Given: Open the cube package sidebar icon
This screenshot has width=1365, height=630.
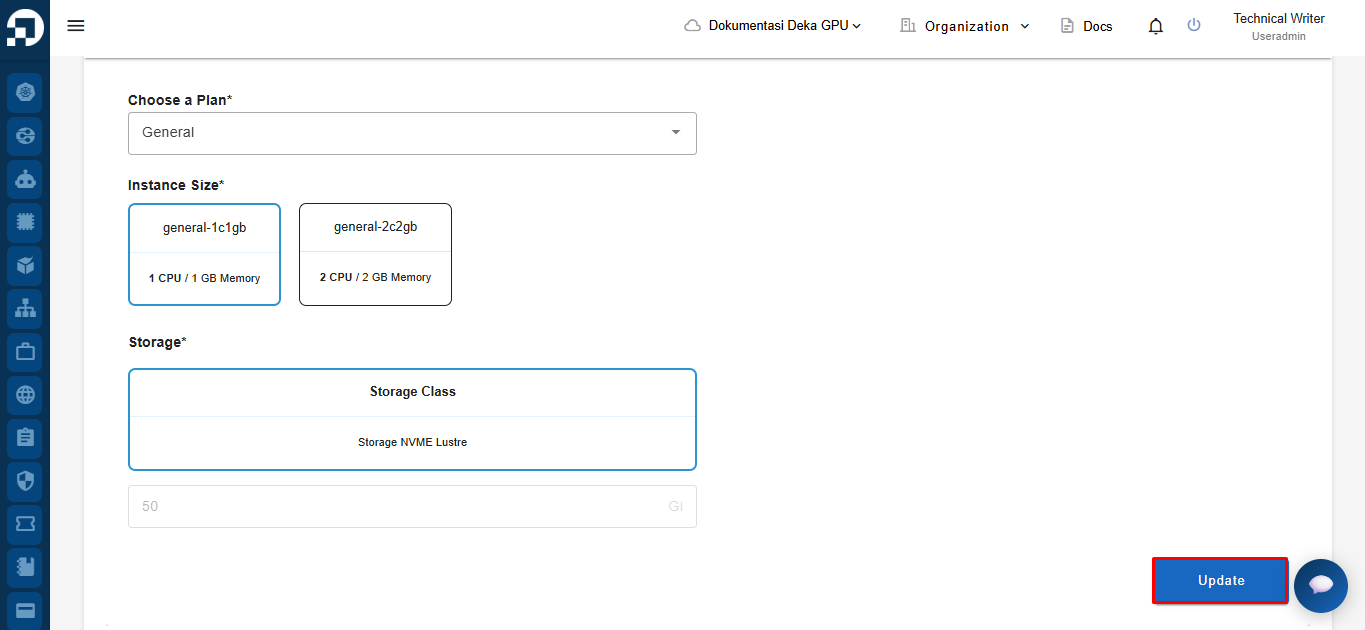Looking at the screenshot, I should click(x=25, y=266).
